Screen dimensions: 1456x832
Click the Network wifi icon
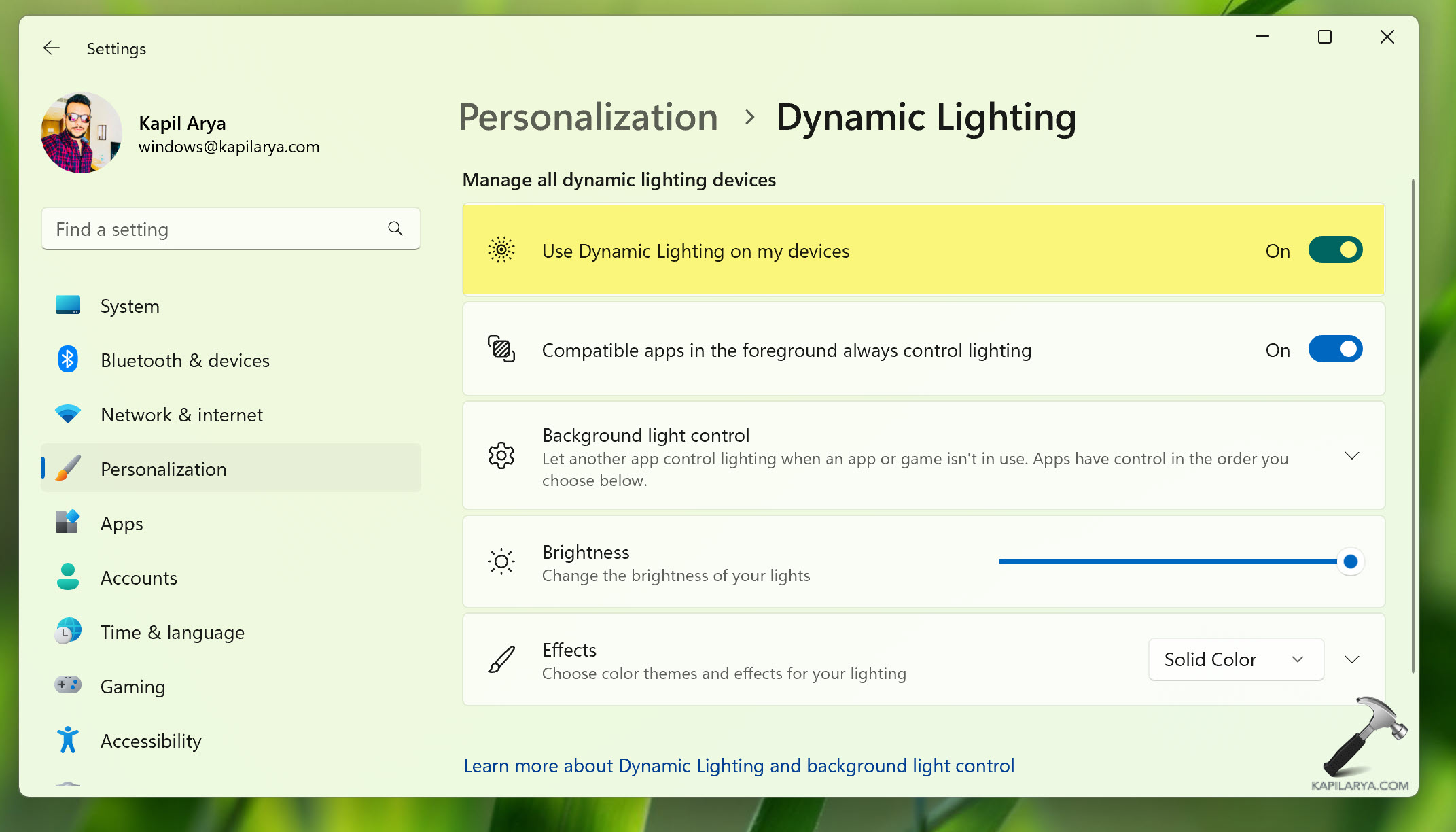[x=68, y=414]
